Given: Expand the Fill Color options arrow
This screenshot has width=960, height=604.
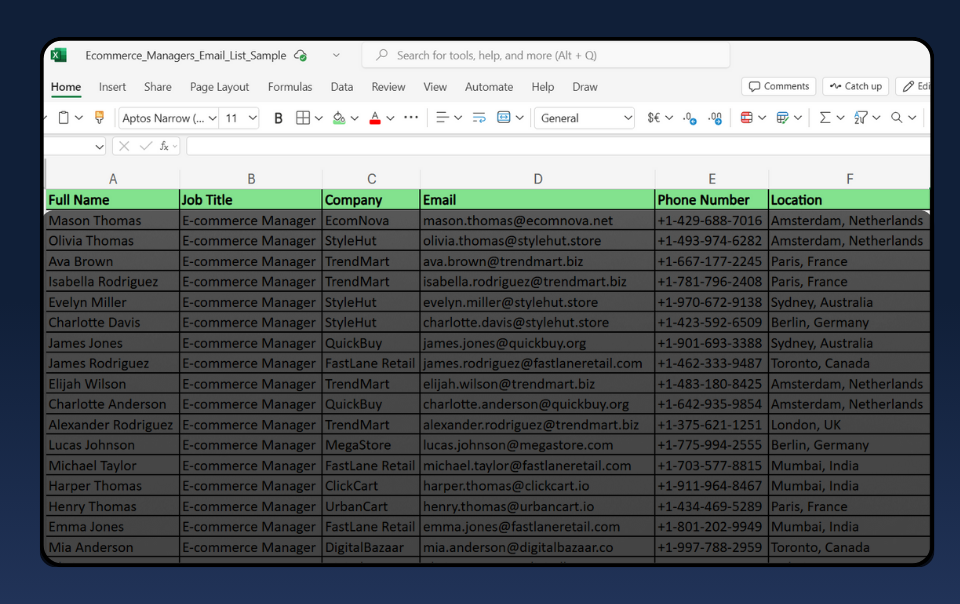Looking at the screenshot, I should click(354, 118).
